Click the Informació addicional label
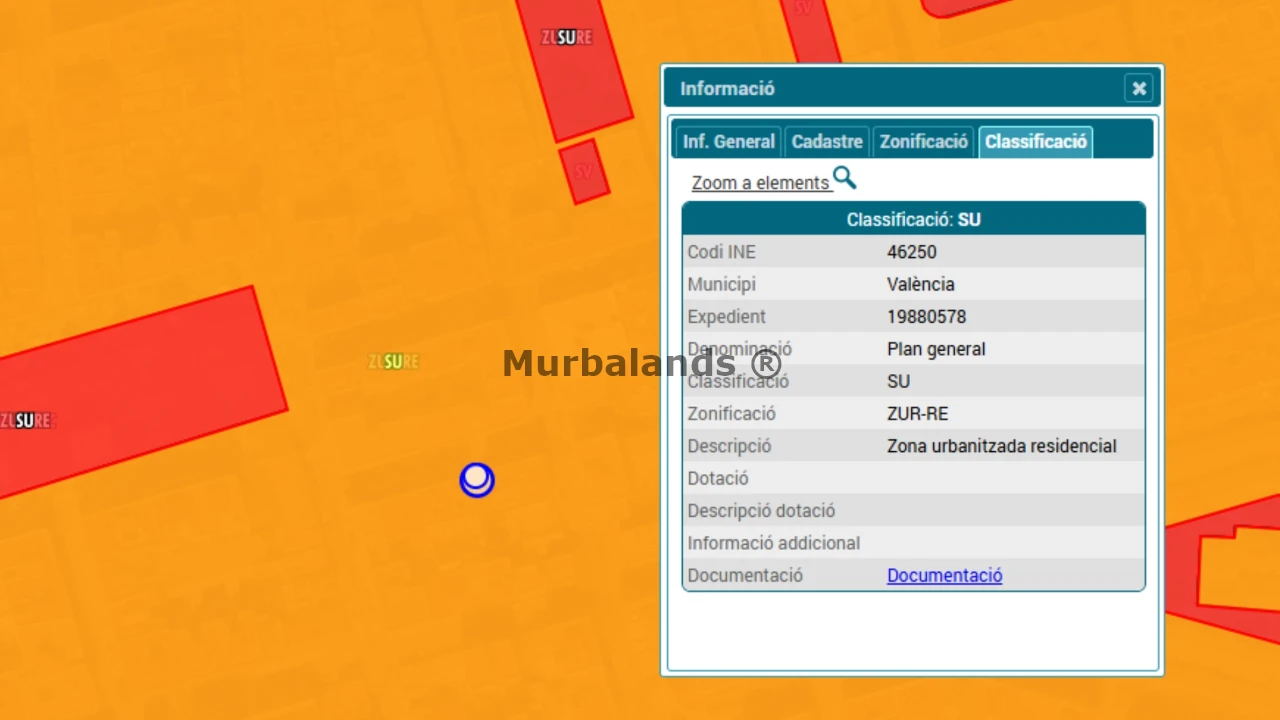Image resolution: width=1280 pixels, height=720 pixels. (x=774, y=544)
